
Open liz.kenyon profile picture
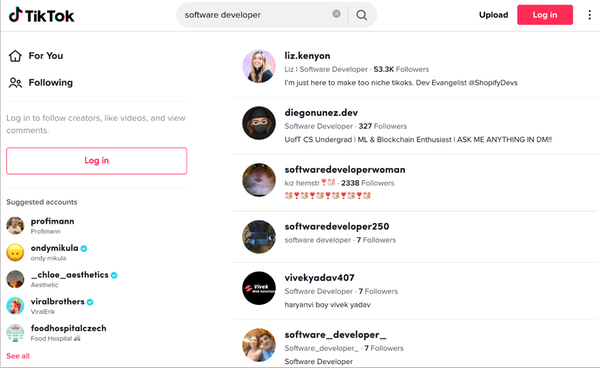(x=259, y=66)
